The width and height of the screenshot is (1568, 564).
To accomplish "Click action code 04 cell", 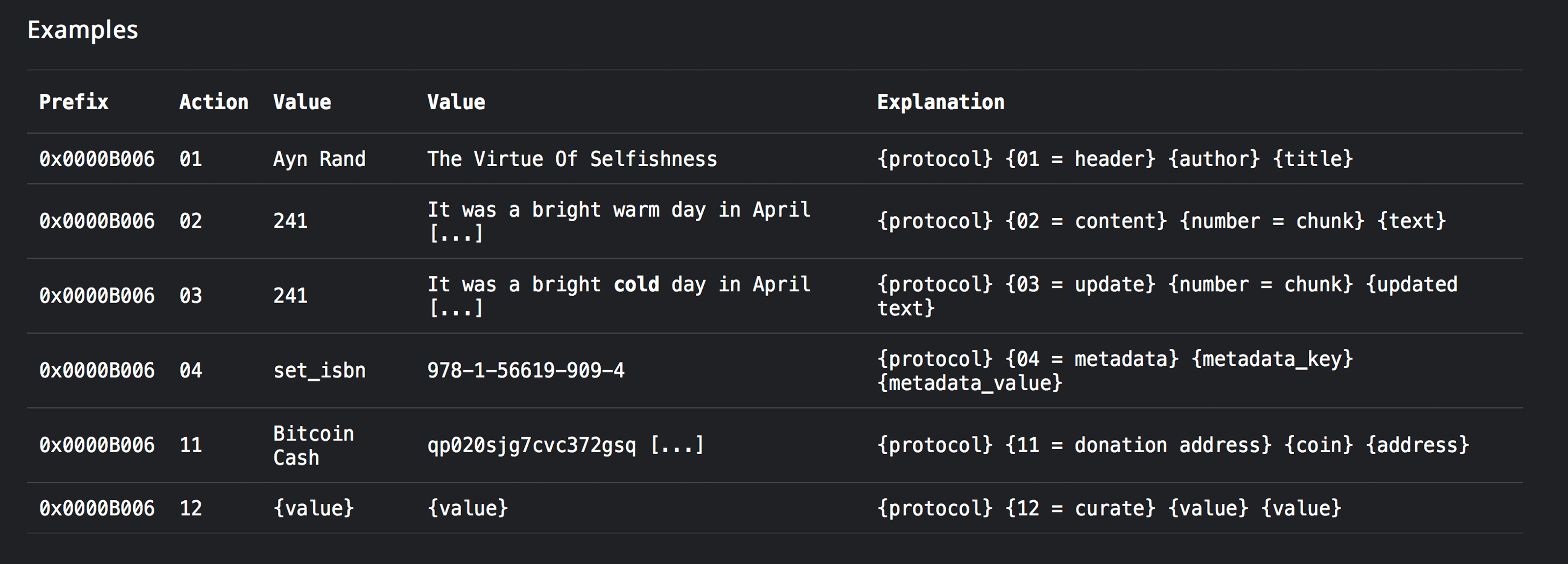I will pos(191,370).
